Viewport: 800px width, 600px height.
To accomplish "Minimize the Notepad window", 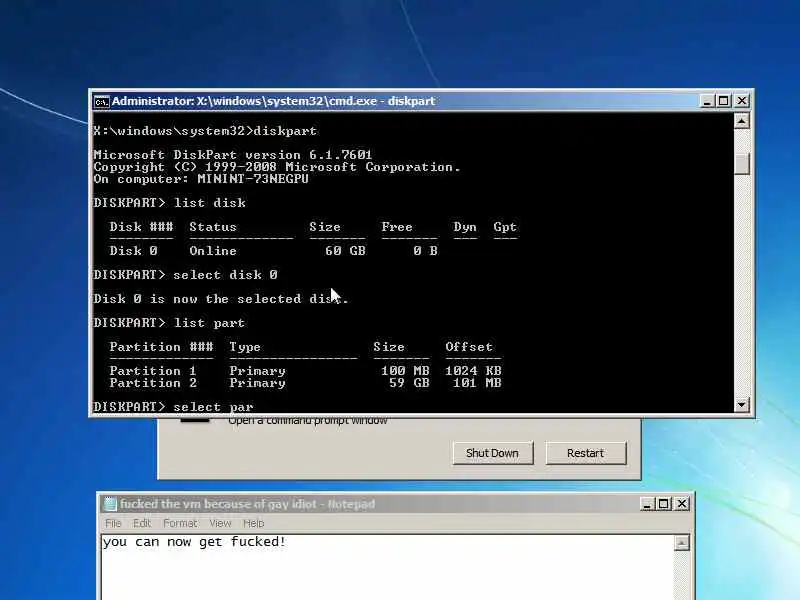I will (x=646, y=504).
